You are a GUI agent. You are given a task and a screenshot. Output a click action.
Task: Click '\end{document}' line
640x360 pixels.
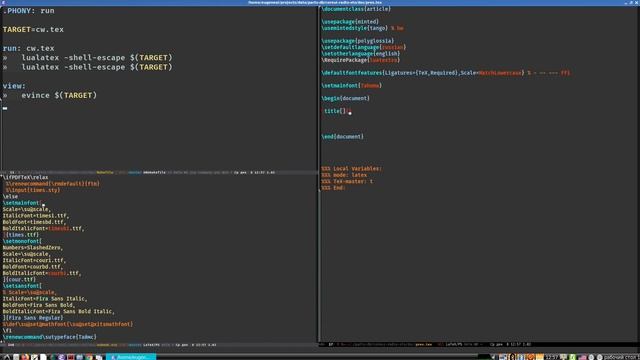[x=342, y=137]
